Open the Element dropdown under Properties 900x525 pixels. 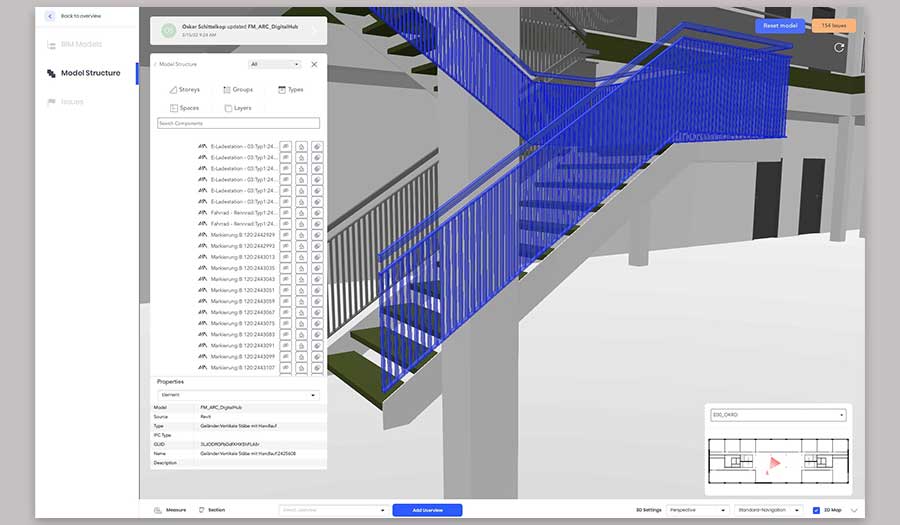[238, 395]
